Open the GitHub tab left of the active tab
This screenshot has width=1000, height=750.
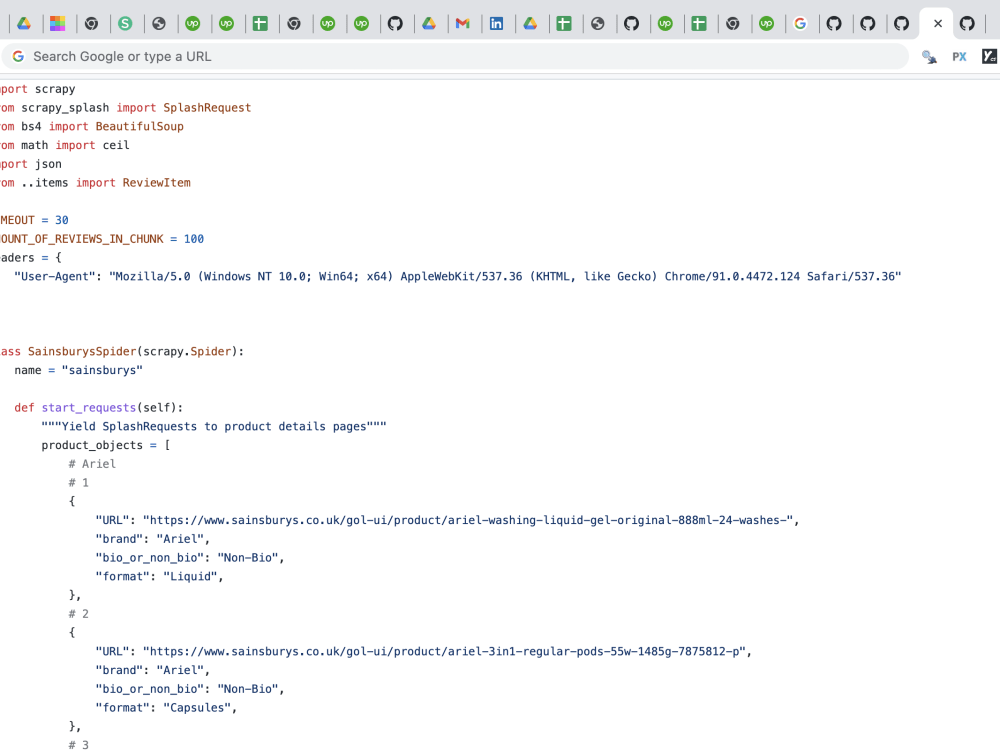coord(901,24)
